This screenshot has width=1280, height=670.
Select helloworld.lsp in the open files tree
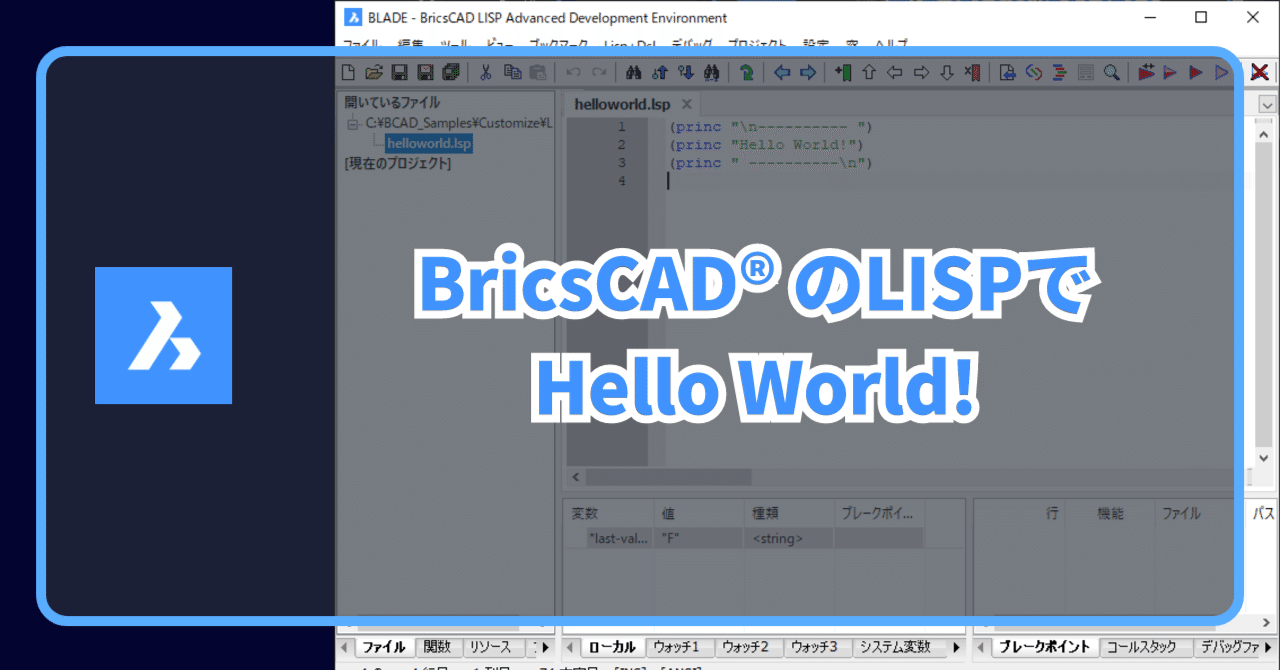[428, 143]
